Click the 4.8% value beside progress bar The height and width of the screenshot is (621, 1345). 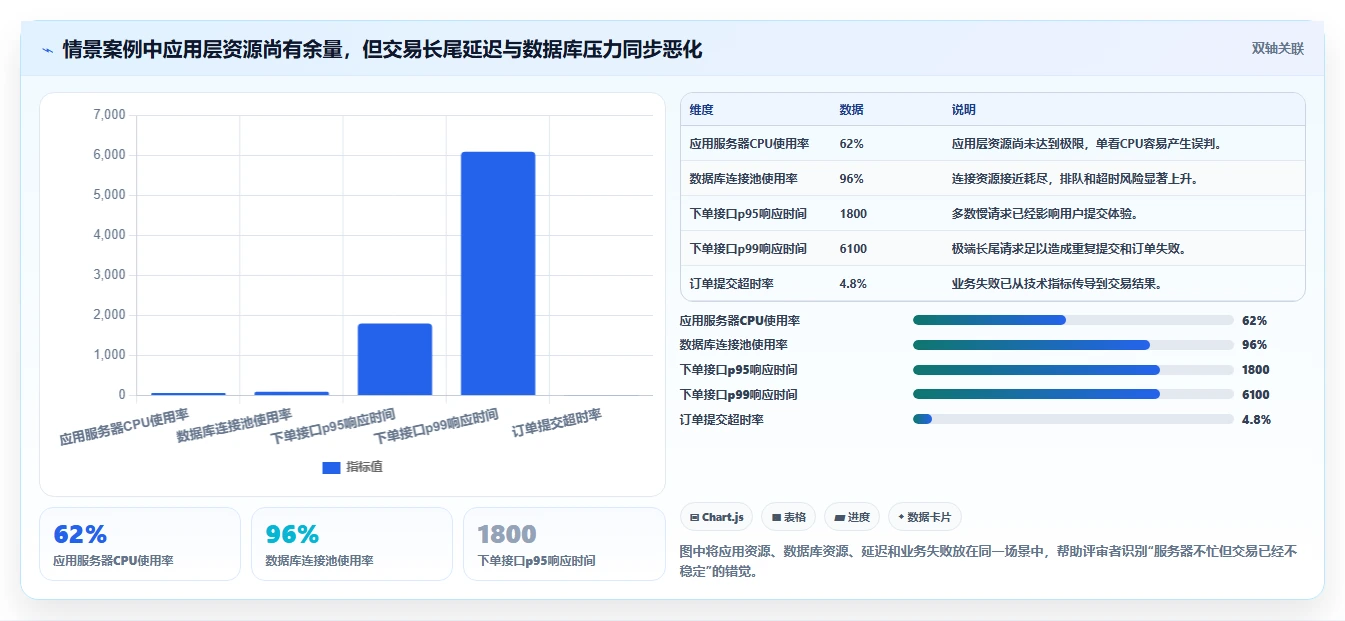pyautogui.click(x=1256, y=420)
